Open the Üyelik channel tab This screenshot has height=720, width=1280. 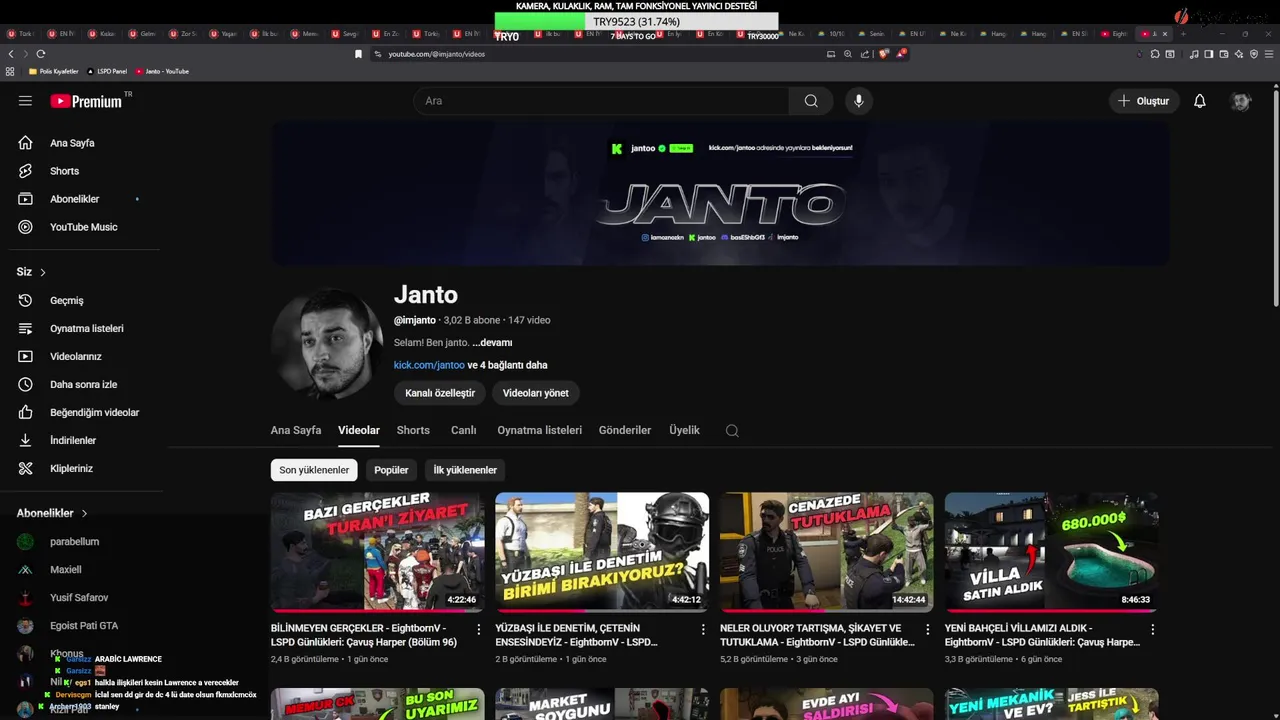coord(684,430)
